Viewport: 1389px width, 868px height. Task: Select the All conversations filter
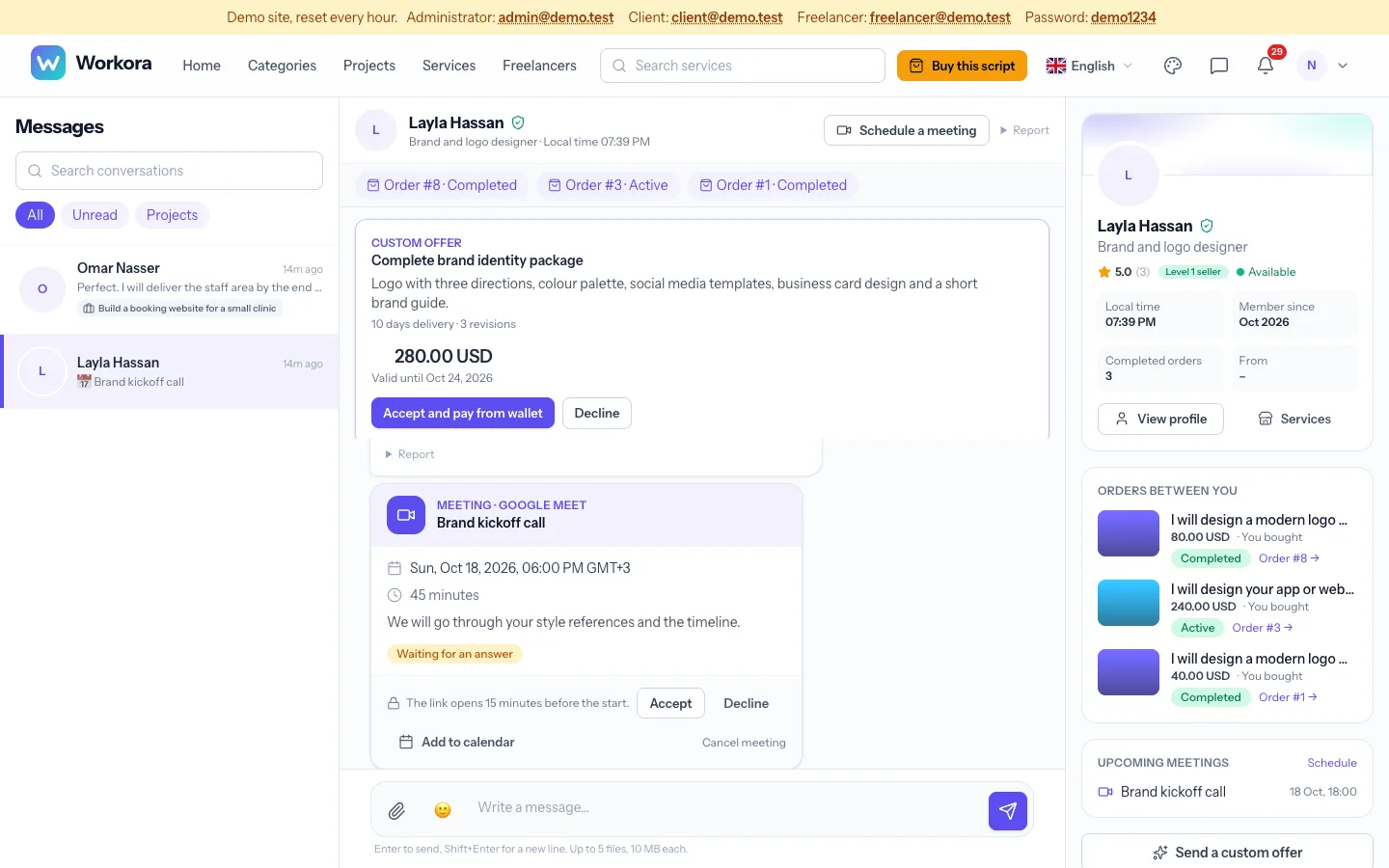(35, 215)
